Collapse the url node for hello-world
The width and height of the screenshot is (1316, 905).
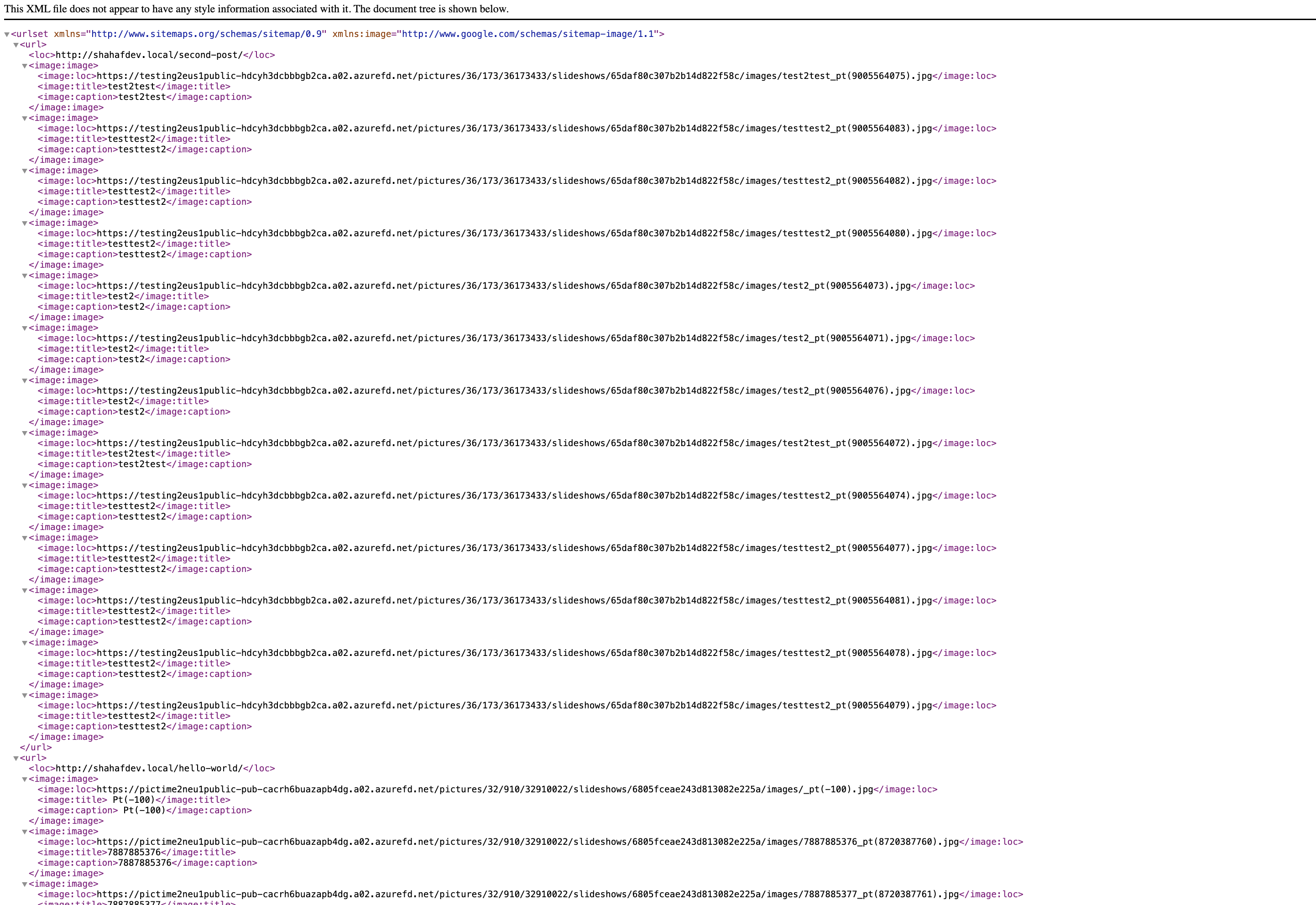[16, 758]
